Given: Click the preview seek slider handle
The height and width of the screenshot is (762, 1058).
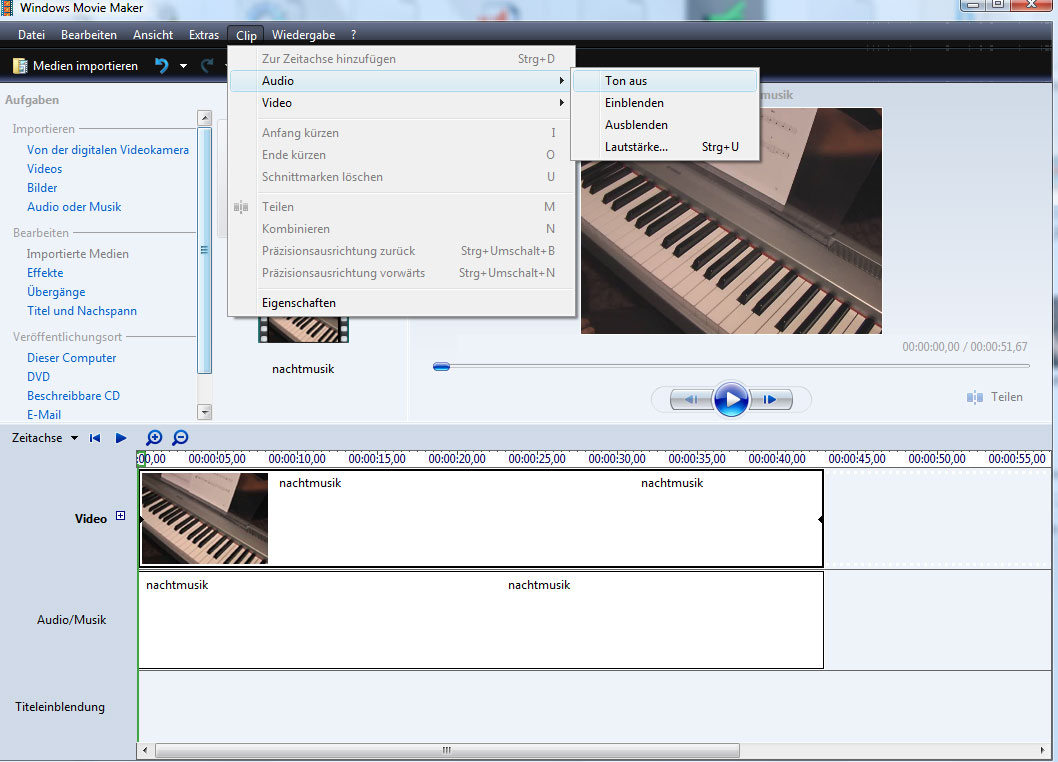Looking at the screenshot, I should (x=441, y=367).
